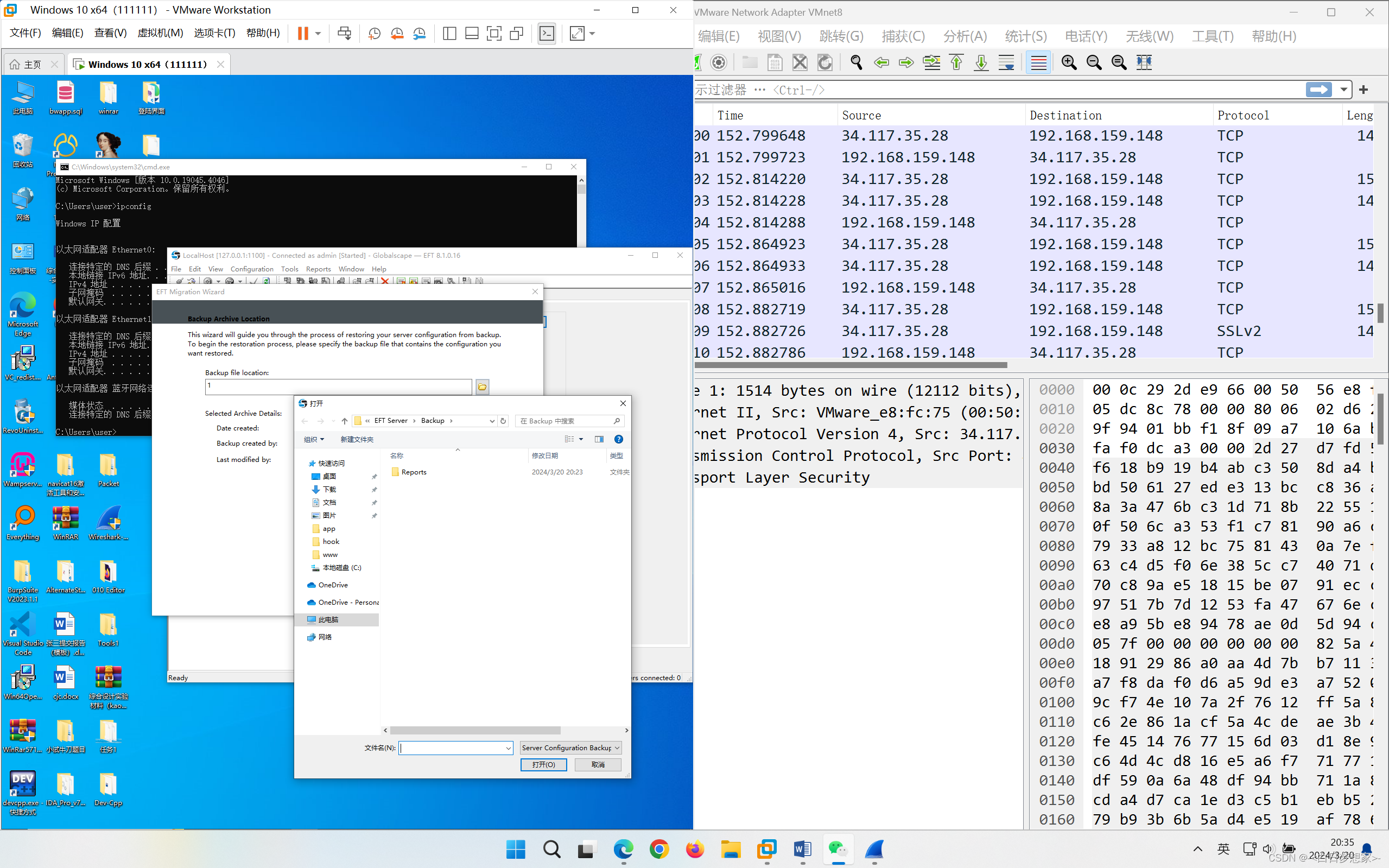Expand the 组织 dropdown in Open dialog
The height and width of the screenshot is (868, 1389).
[x=313, y=439]
